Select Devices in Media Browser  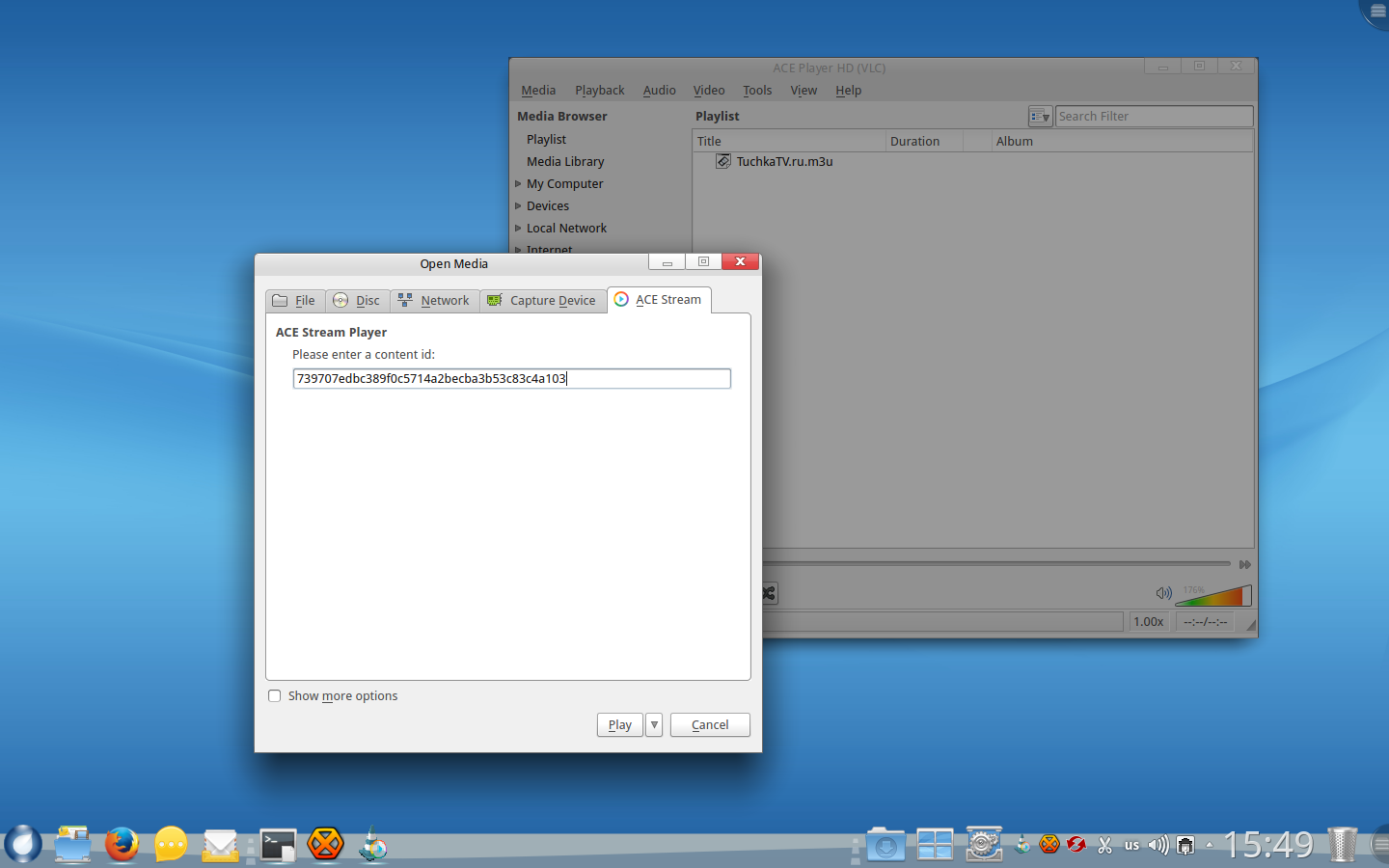click(x=548, y=206)
